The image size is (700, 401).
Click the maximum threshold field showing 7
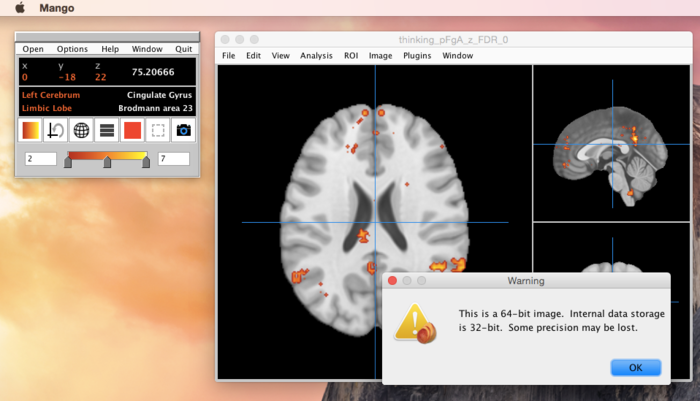(x=173, y=159)
